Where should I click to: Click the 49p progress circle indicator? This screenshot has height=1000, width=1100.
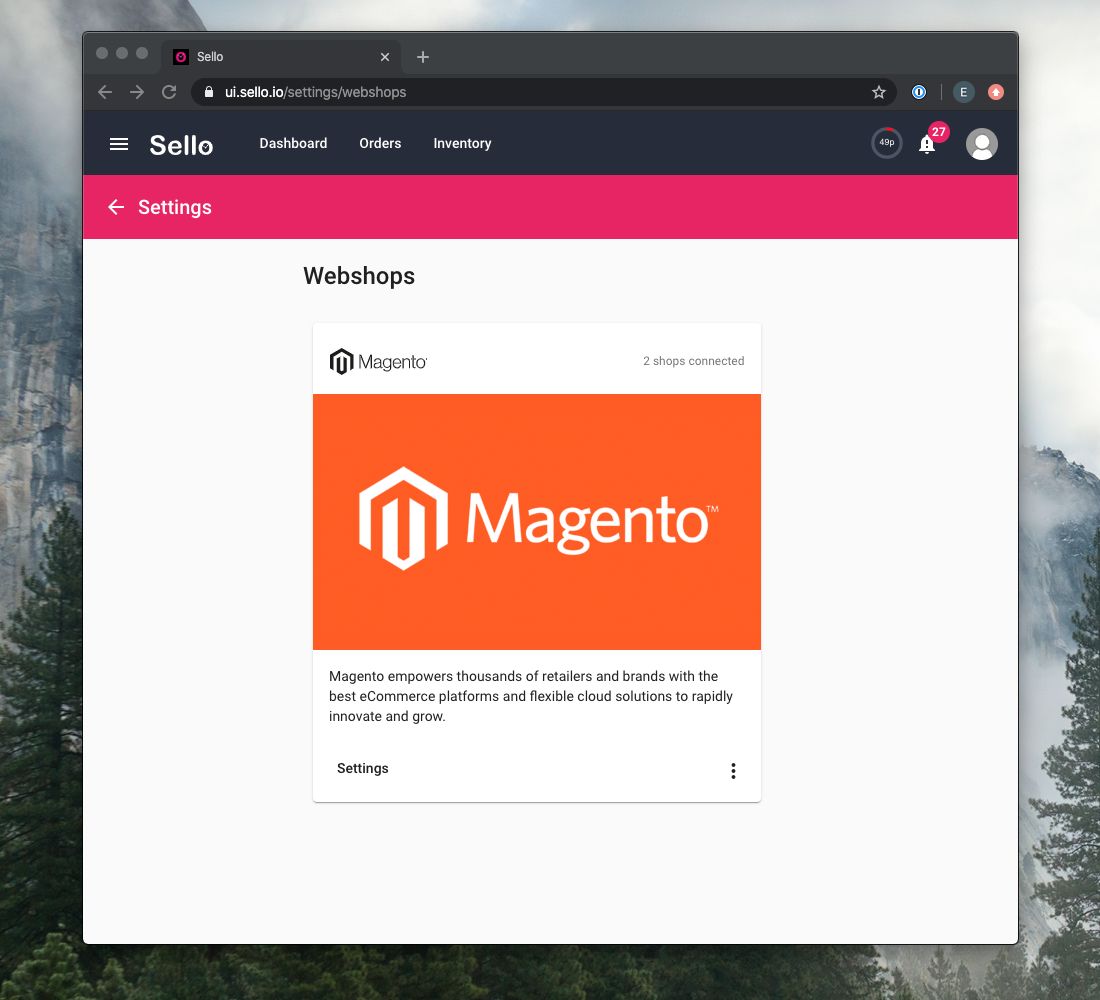pyautogui.click(x=887, y=142)
